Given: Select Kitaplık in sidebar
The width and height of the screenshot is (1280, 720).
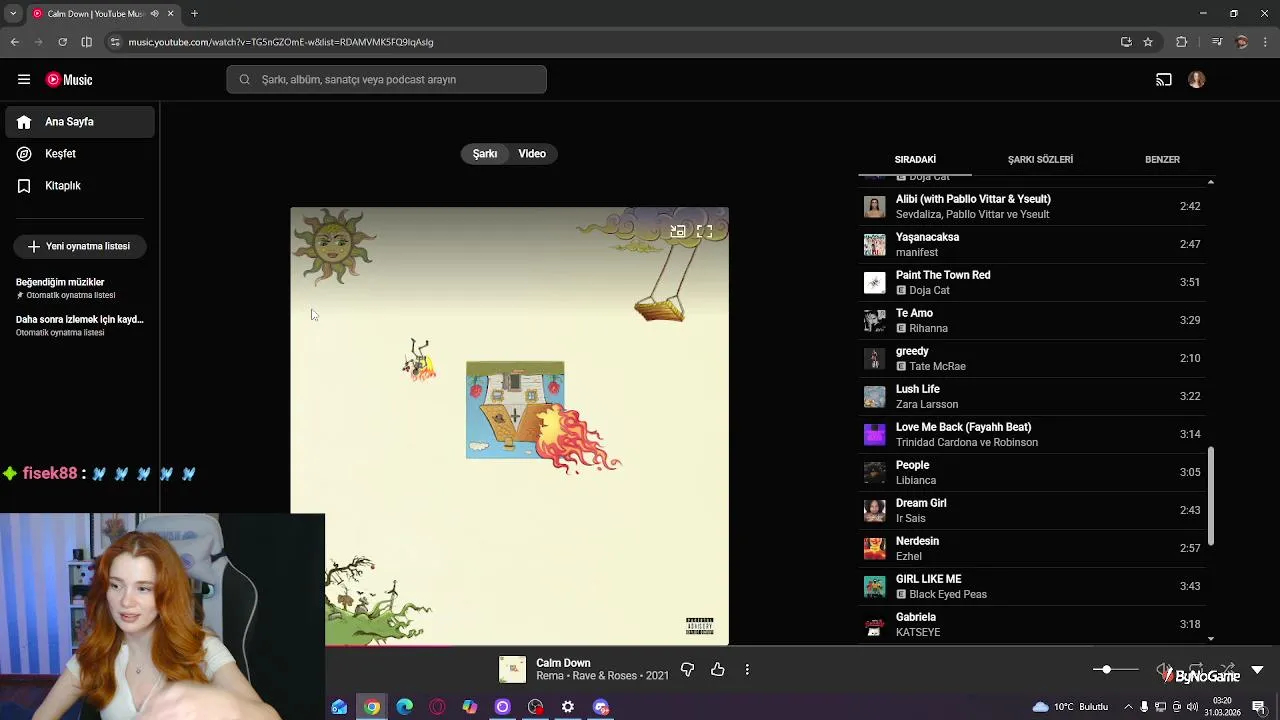Looking at the screenshot, I should pos(80,186).
